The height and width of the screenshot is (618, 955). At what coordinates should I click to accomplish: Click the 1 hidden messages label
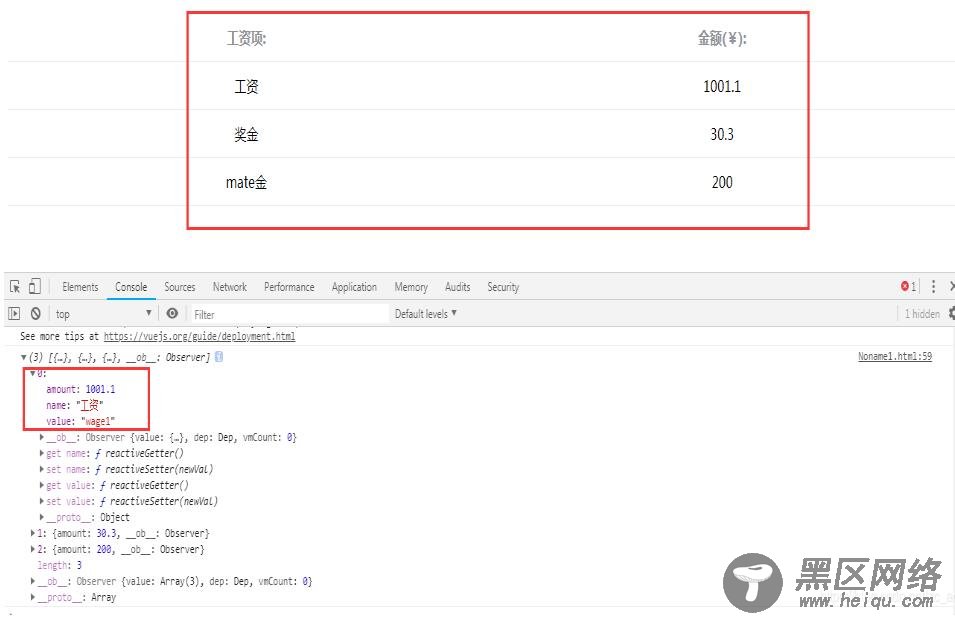922,314
